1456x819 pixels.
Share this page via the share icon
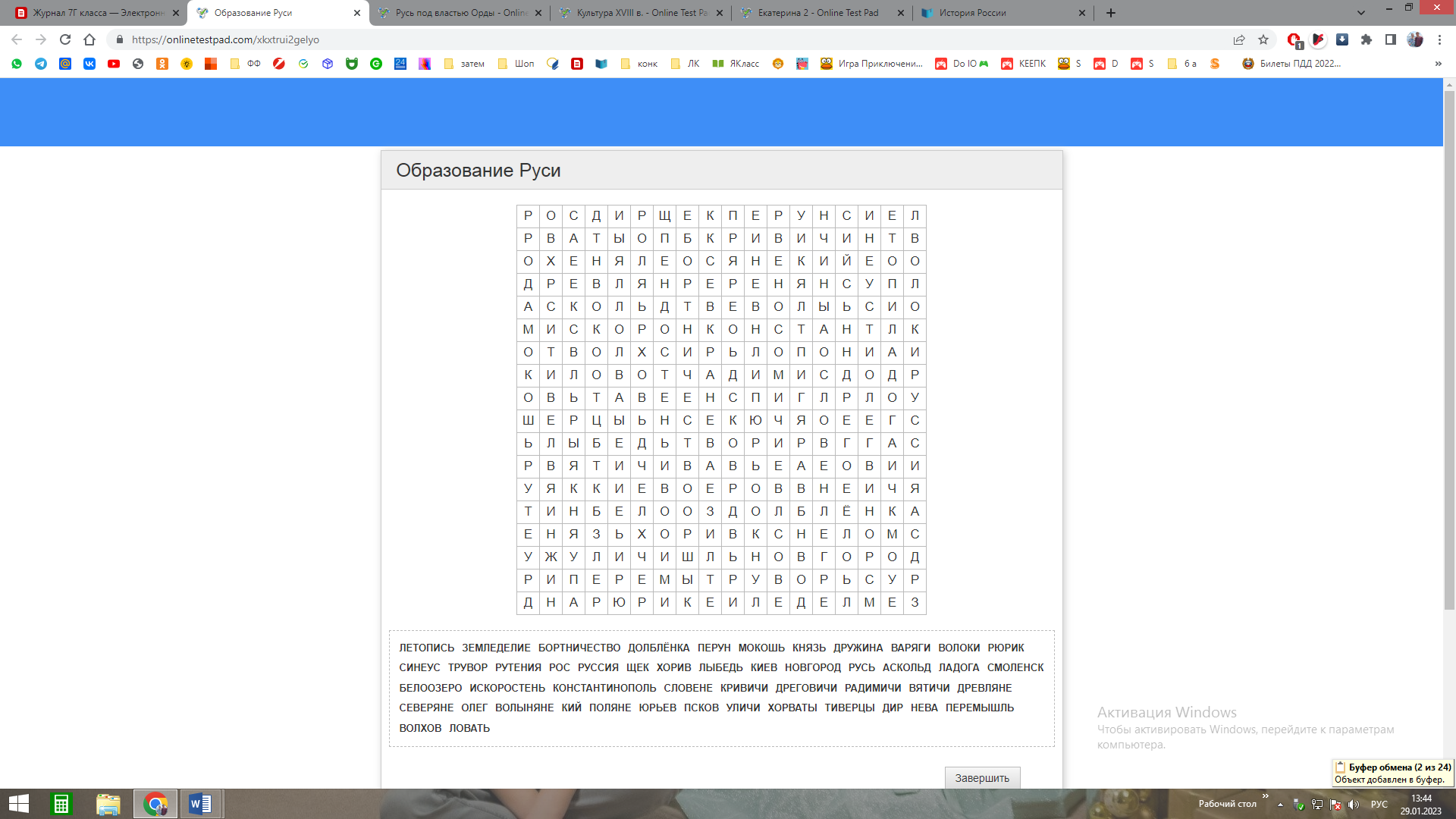(1239, 39)
